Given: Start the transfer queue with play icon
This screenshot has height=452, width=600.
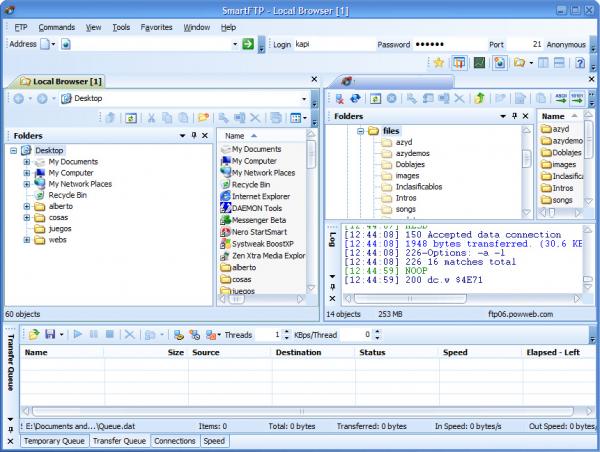Looking at the screenshot, I should click(78, 335).
